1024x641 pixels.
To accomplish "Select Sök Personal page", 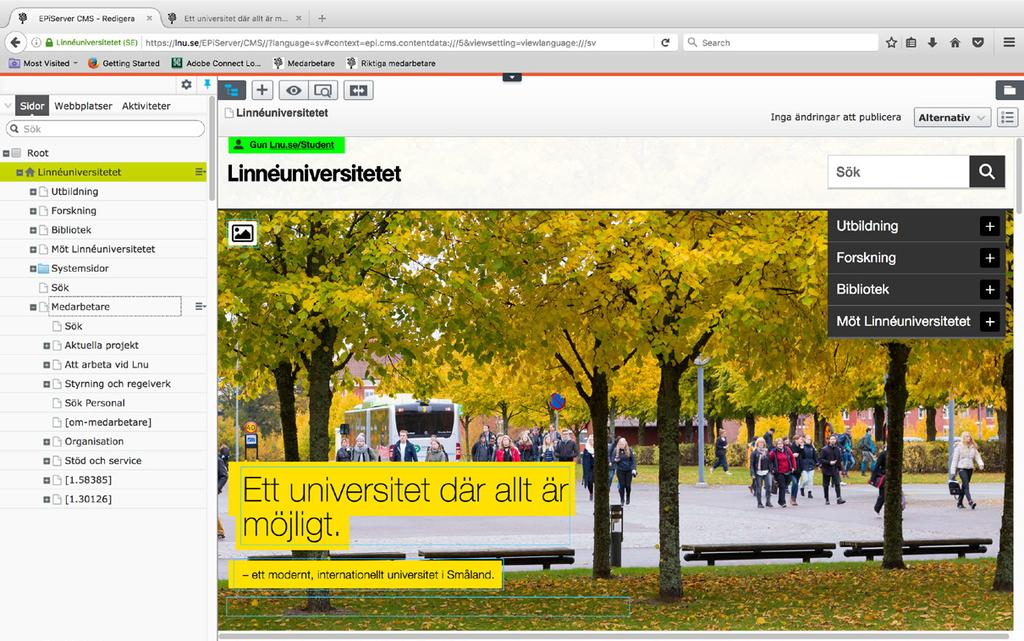I will (x=95, y=403).
